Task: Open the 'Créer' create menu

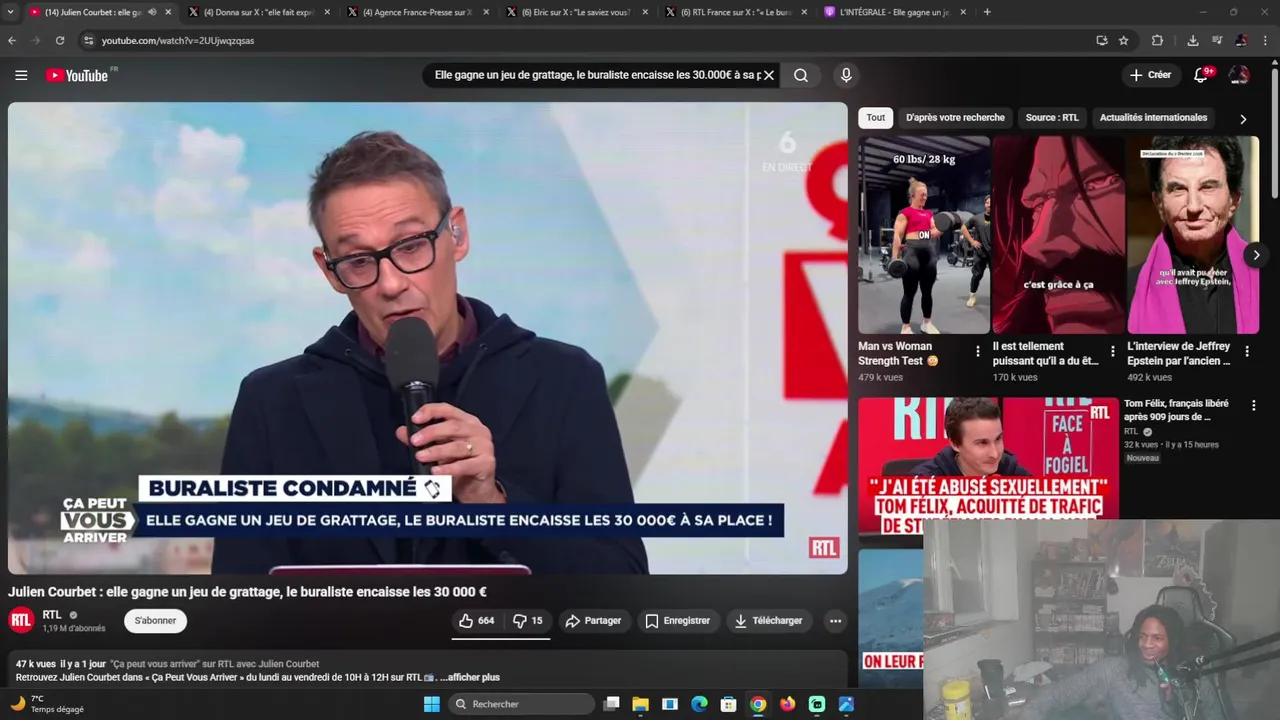Action: [x=1150, y=75]
